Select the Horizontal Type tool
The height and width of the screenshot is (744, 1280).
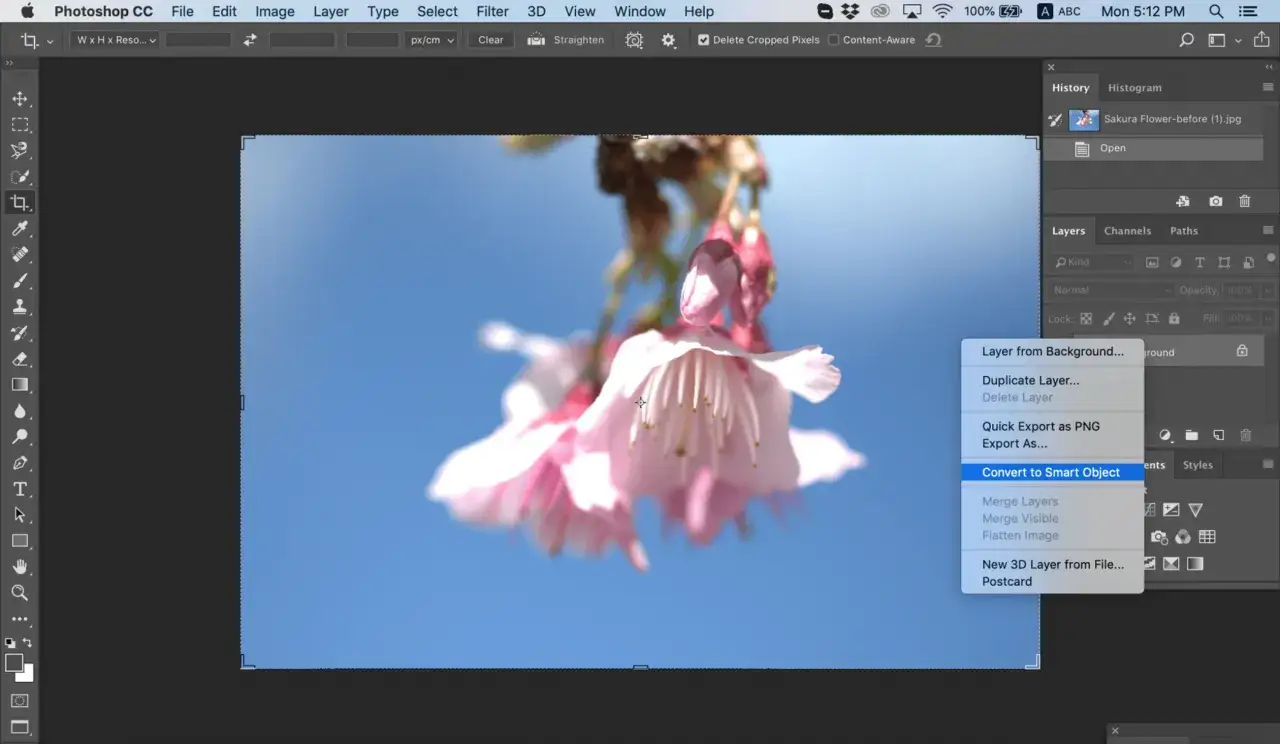(19, 489)
